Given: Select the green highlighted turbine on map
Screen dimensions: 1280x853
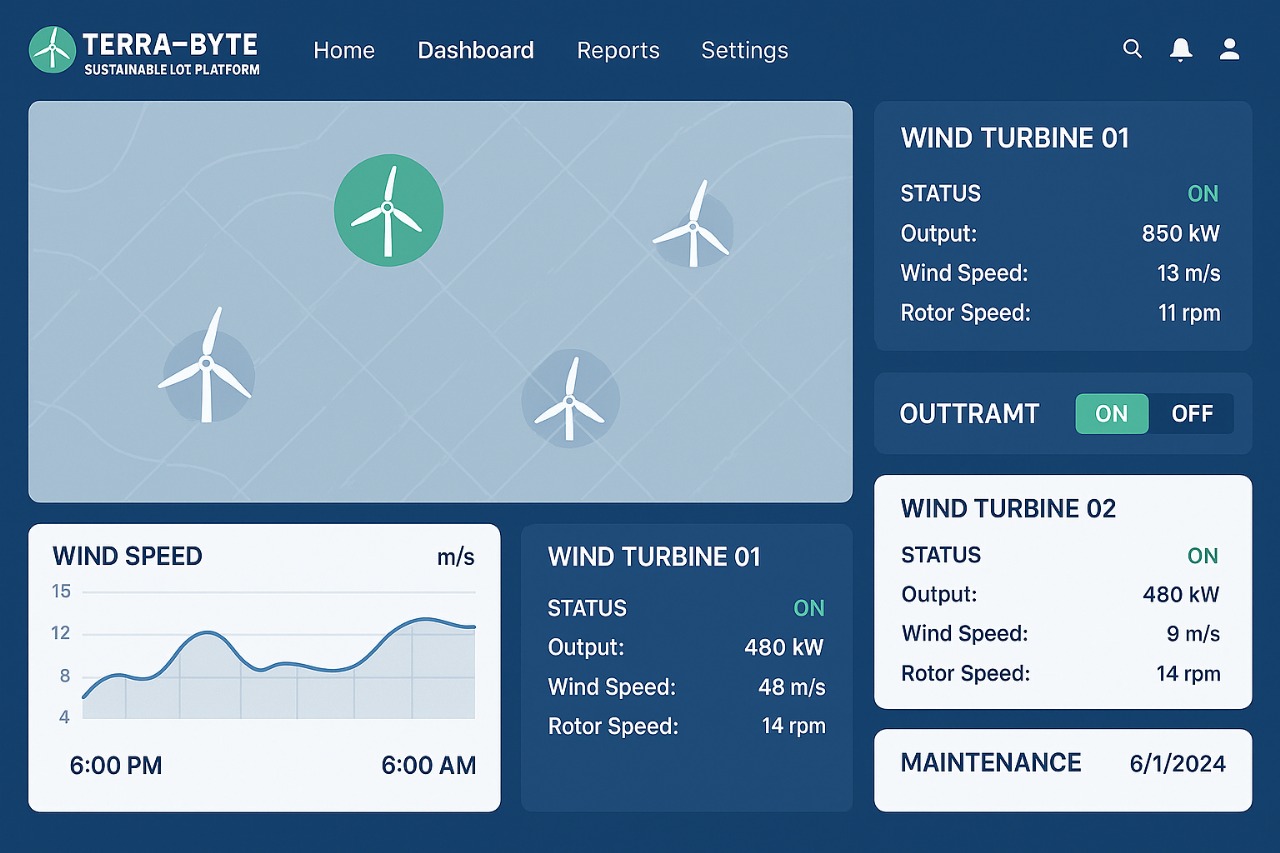Looking at the screenshot, I should point(388,210).
